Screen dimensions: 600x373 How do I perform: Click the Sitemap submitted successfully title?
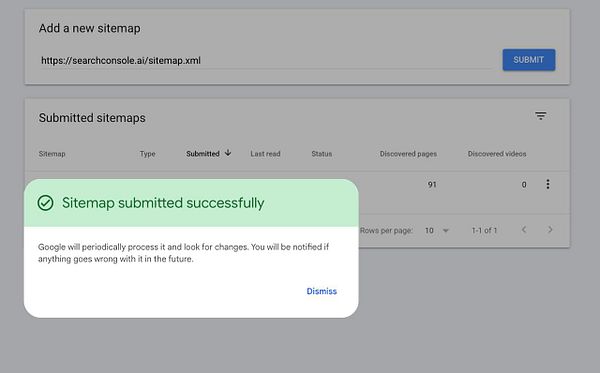pos(163,203)
